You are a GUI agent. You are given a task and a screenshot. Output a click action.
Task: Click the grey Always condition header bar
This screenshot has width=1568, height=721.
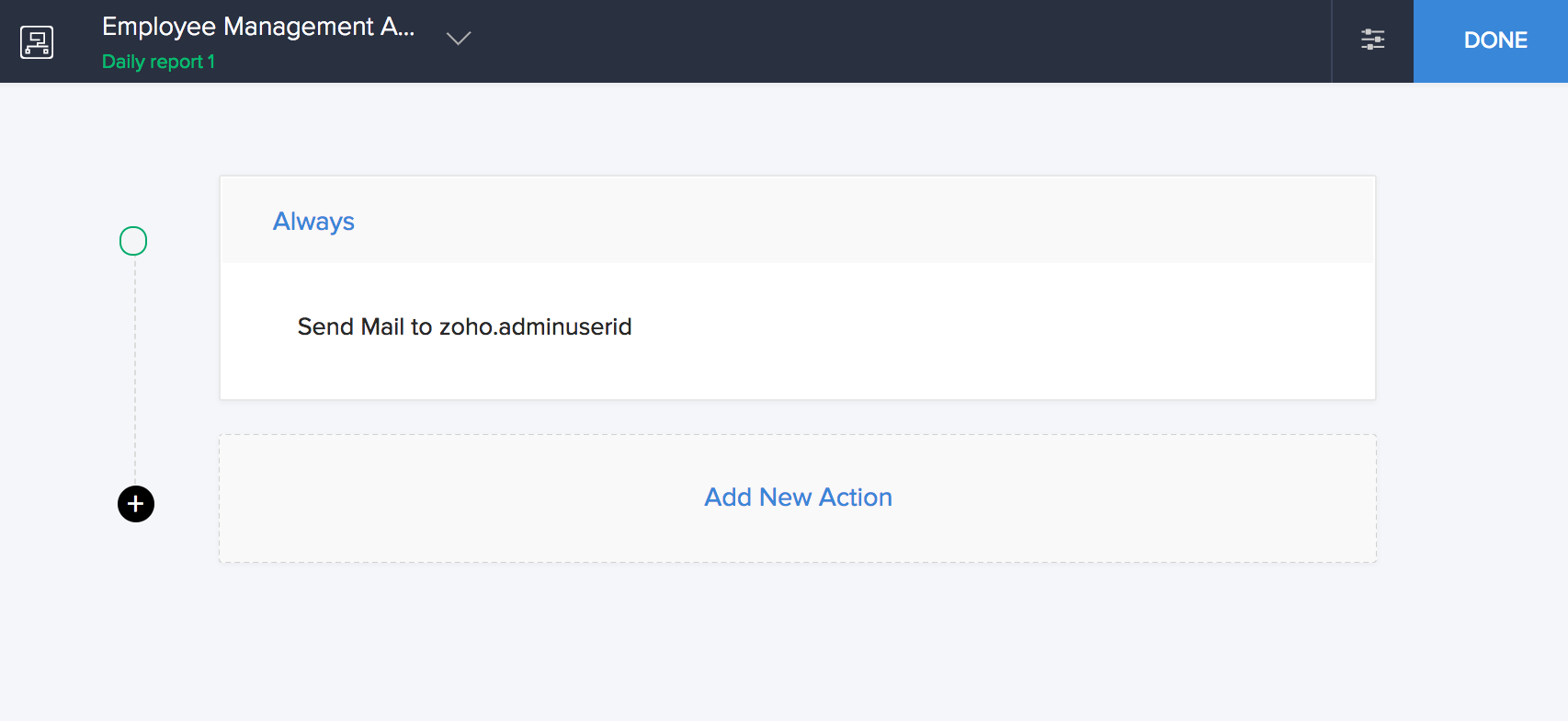(x=827, y=221)
